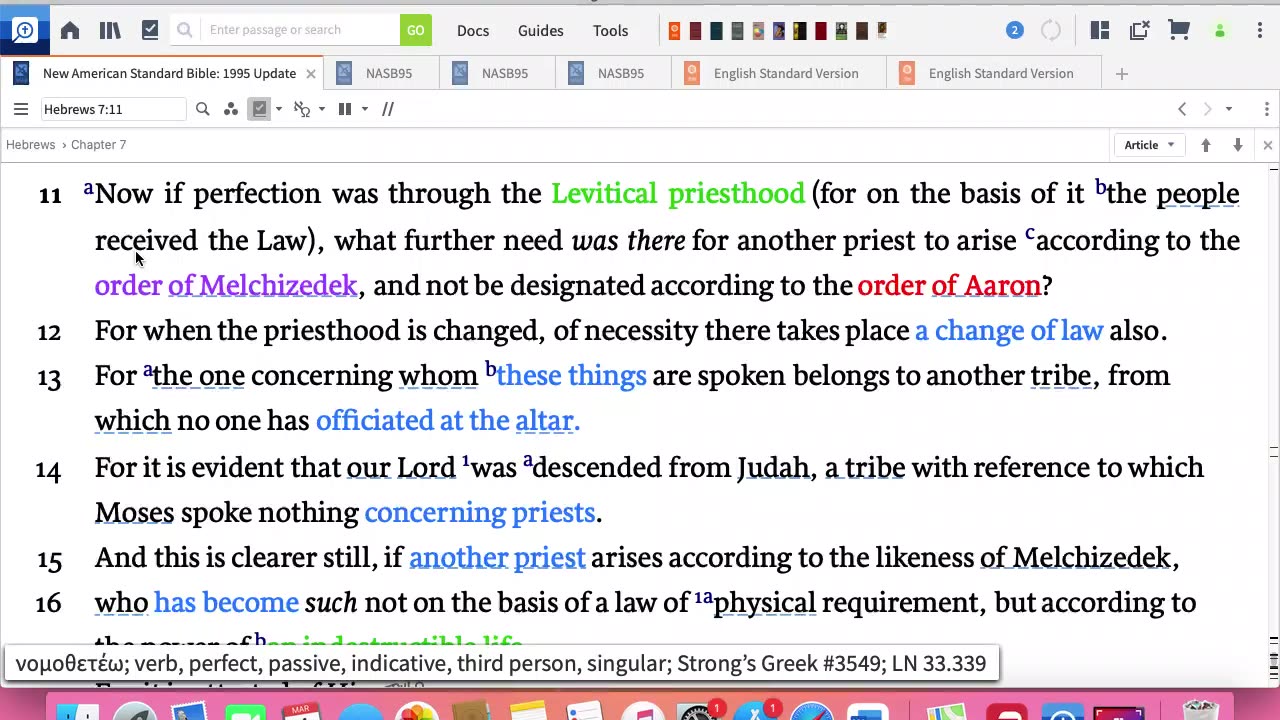1280x720 pixels.
Task: Open the dark teal book shortcut
Action: tap(716, 31)
